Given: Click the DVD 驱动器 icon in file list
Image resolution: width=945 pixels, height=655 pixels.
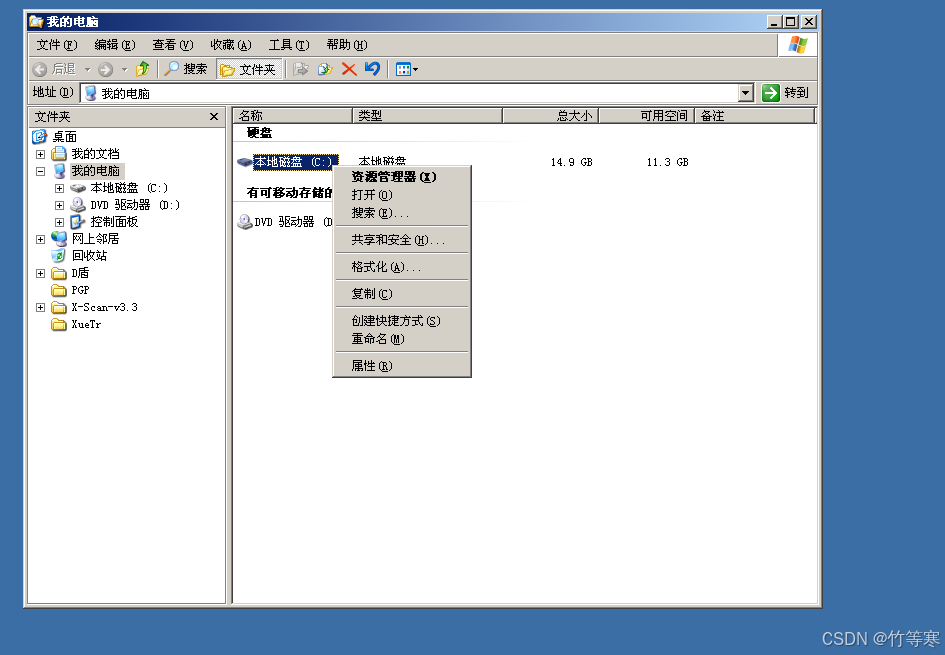Looking at the screenshot, I should [244, 222].
